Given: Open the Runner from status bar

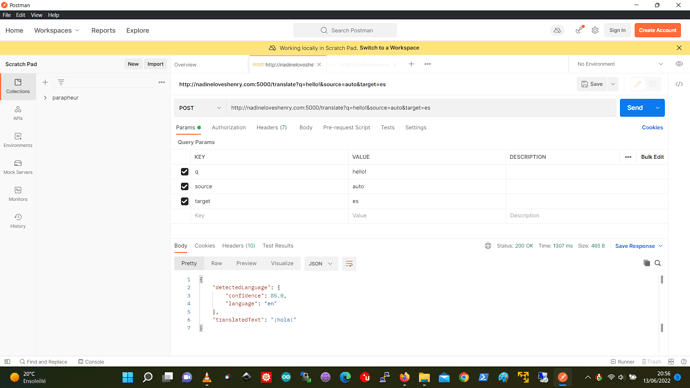Looking at the screenshot, I should 622,362.
